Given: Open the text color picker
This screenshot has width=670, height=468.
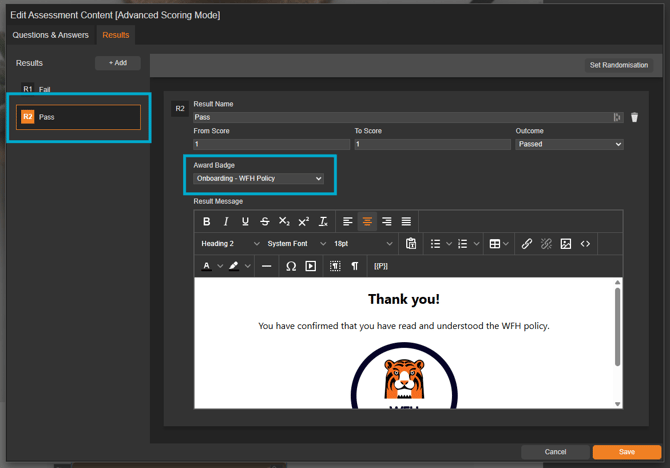Looking at the screenshot, I should pos(207,266).
